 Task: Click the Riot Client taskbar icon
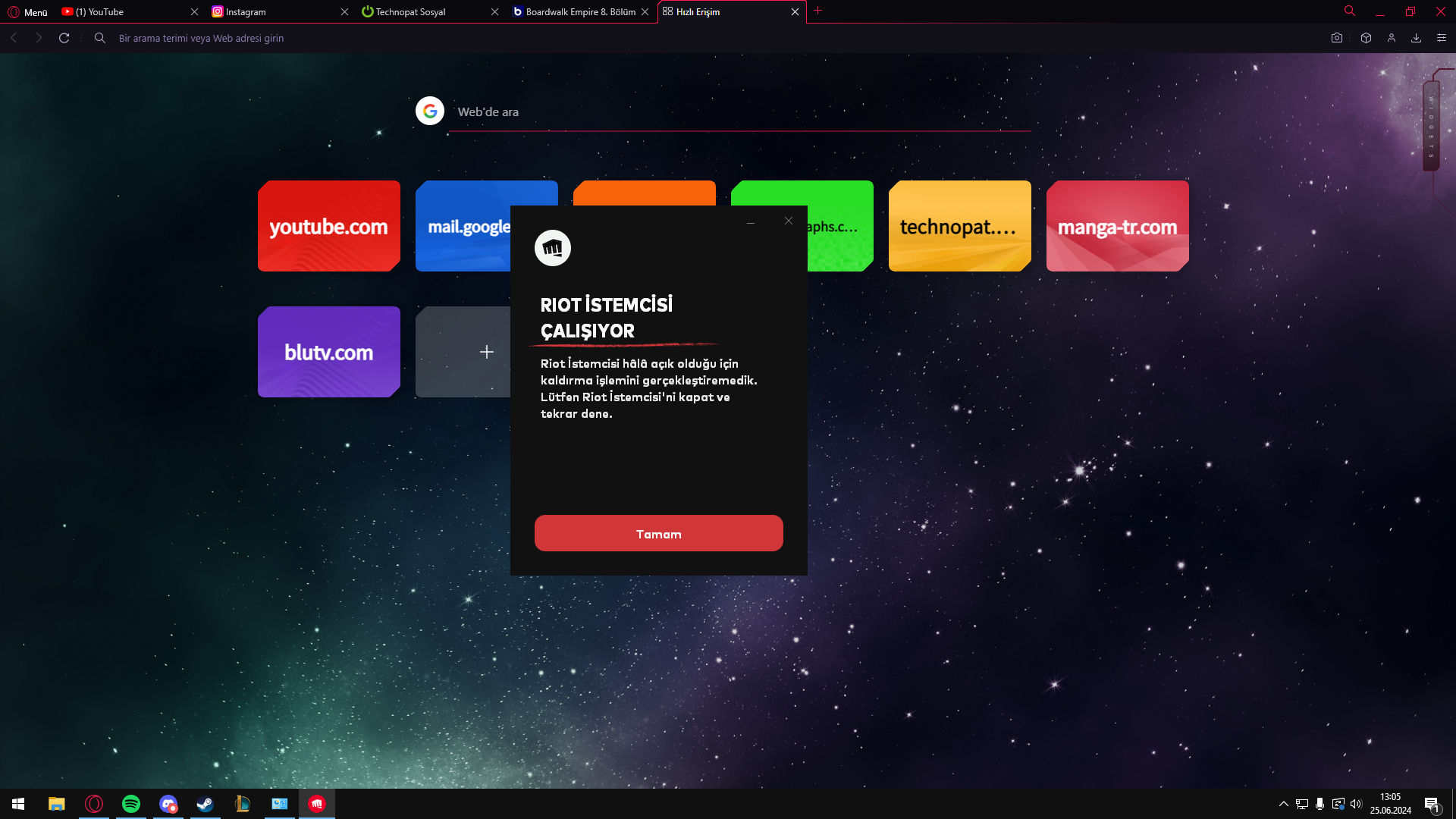(317, 804)
